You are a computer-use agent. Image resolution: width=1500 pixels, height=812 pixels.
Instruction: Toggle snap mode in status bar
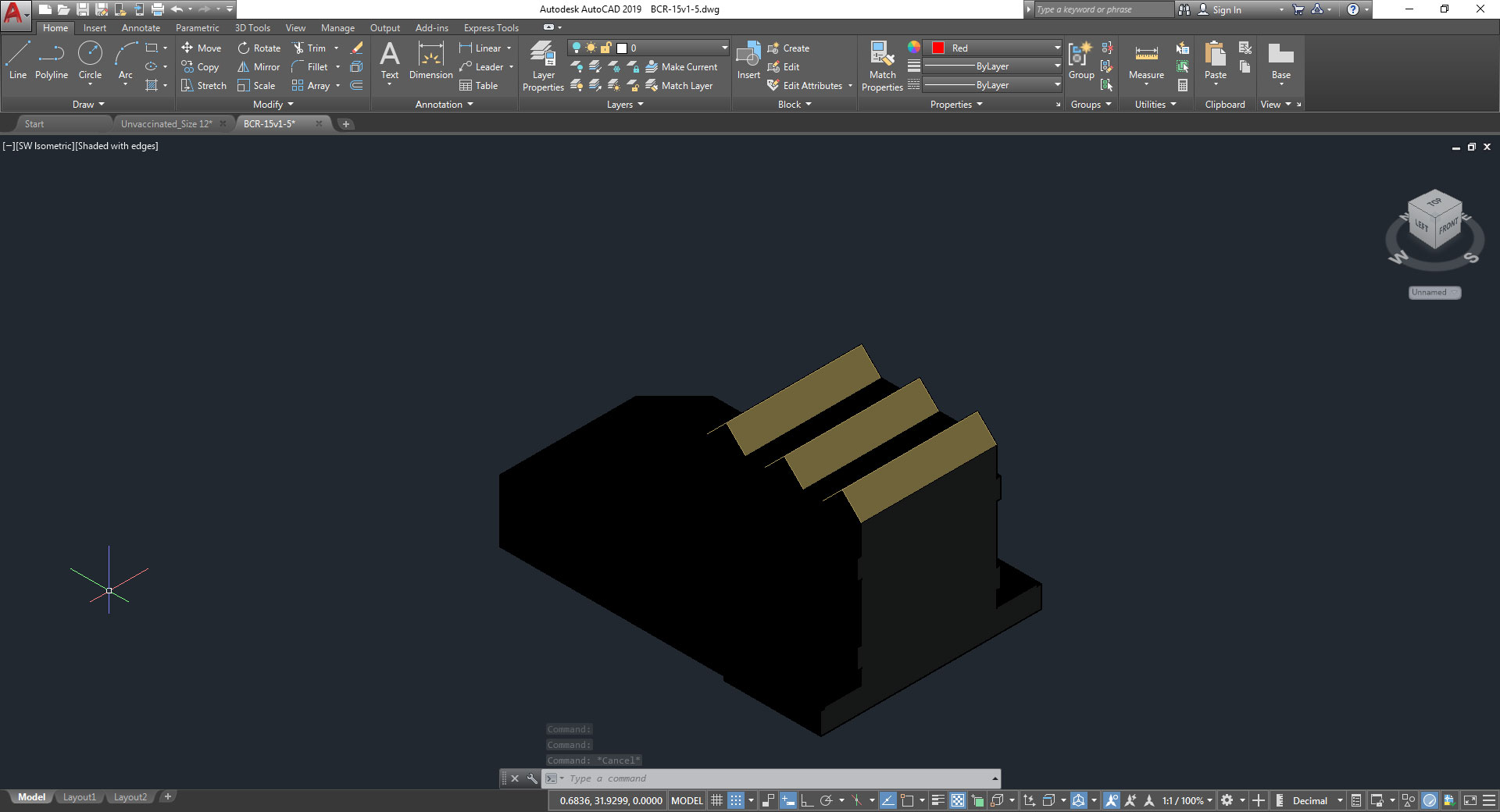point(736,800)
